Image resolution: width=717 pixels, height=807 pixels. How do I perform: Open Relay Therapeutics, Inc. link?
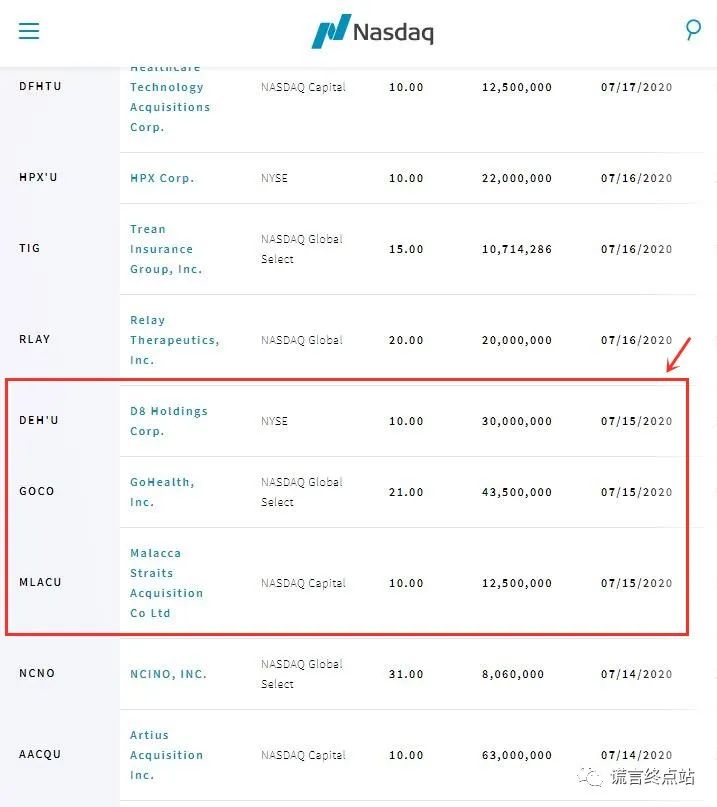click(174, 340)
